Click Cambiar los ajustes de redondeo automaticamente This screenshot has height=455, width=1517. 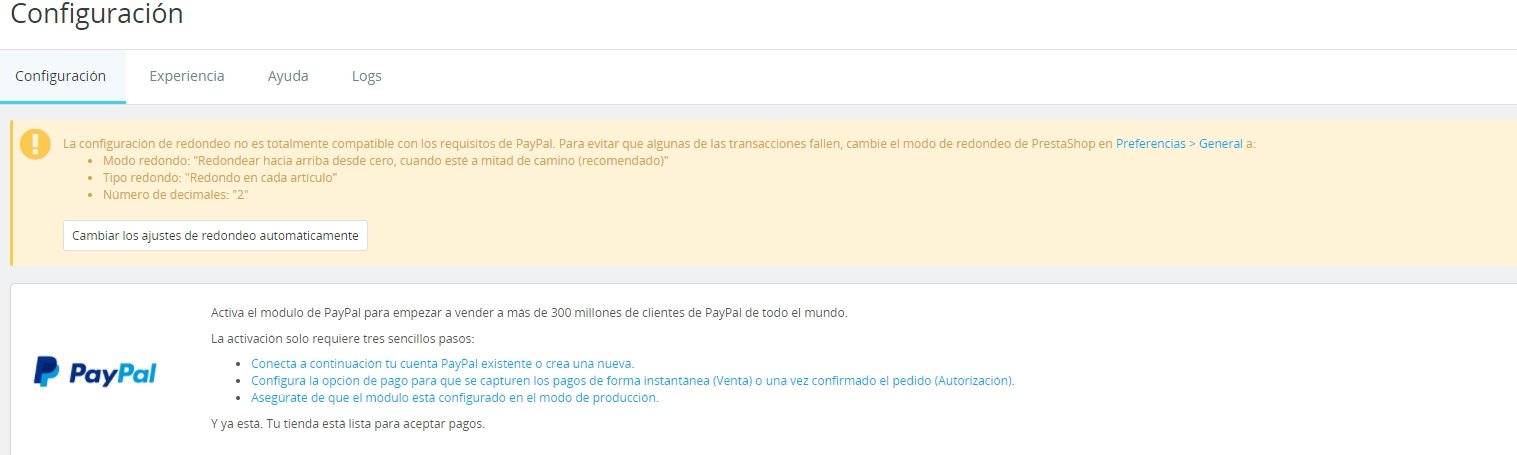215,236
